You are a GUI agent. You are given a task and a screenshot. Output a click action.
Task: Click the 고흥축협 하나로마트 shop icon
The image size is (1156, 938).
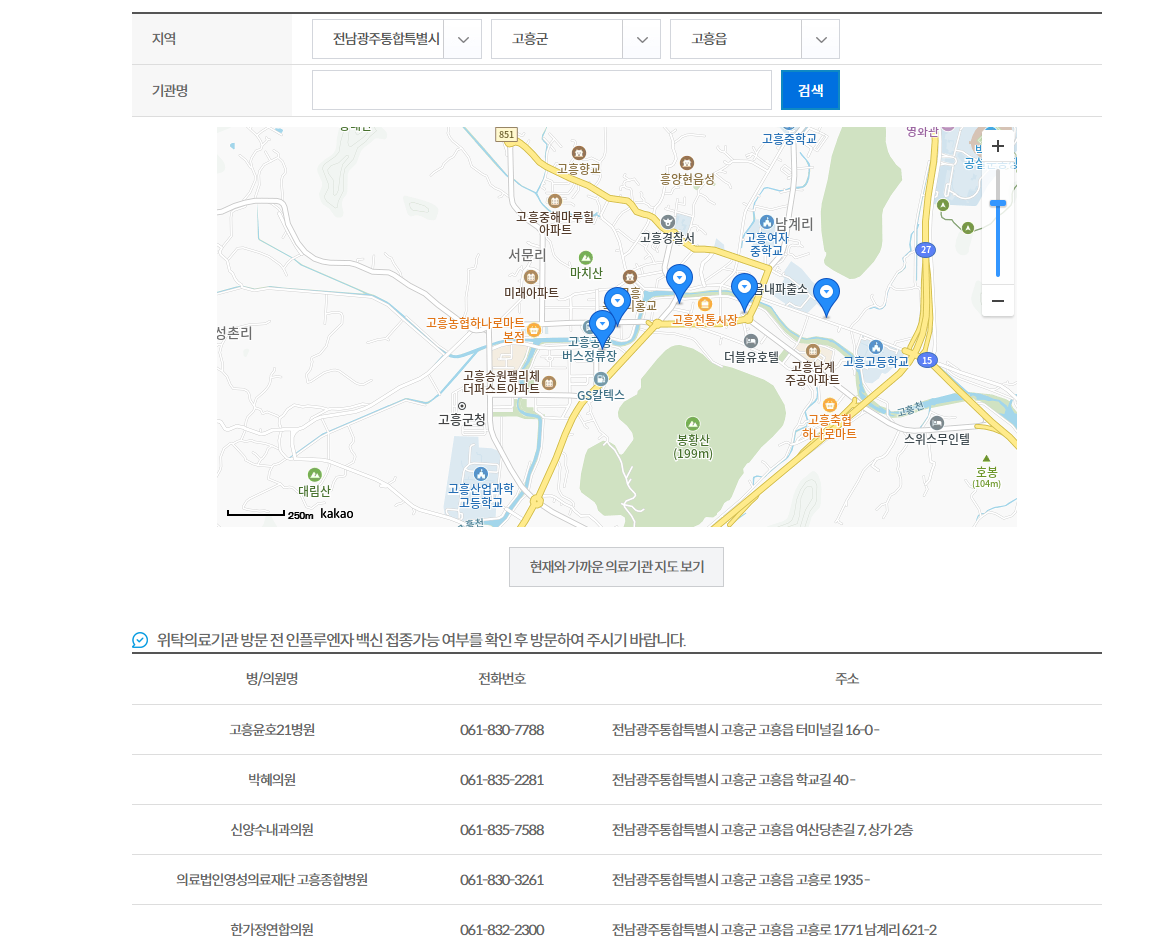coord(829,405)
